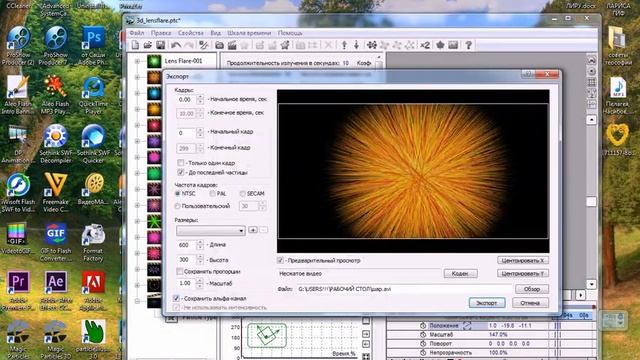This screenshot has height=360, width=640.
Task: Select the SECAM frame rate radio button
Action: point(243,193)
